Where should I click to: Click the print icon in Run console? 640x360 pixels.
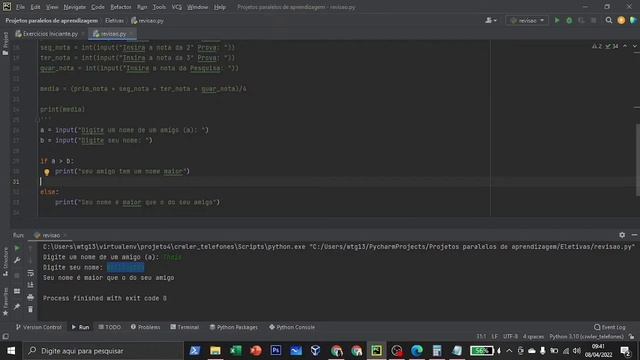tap(31, 298)
